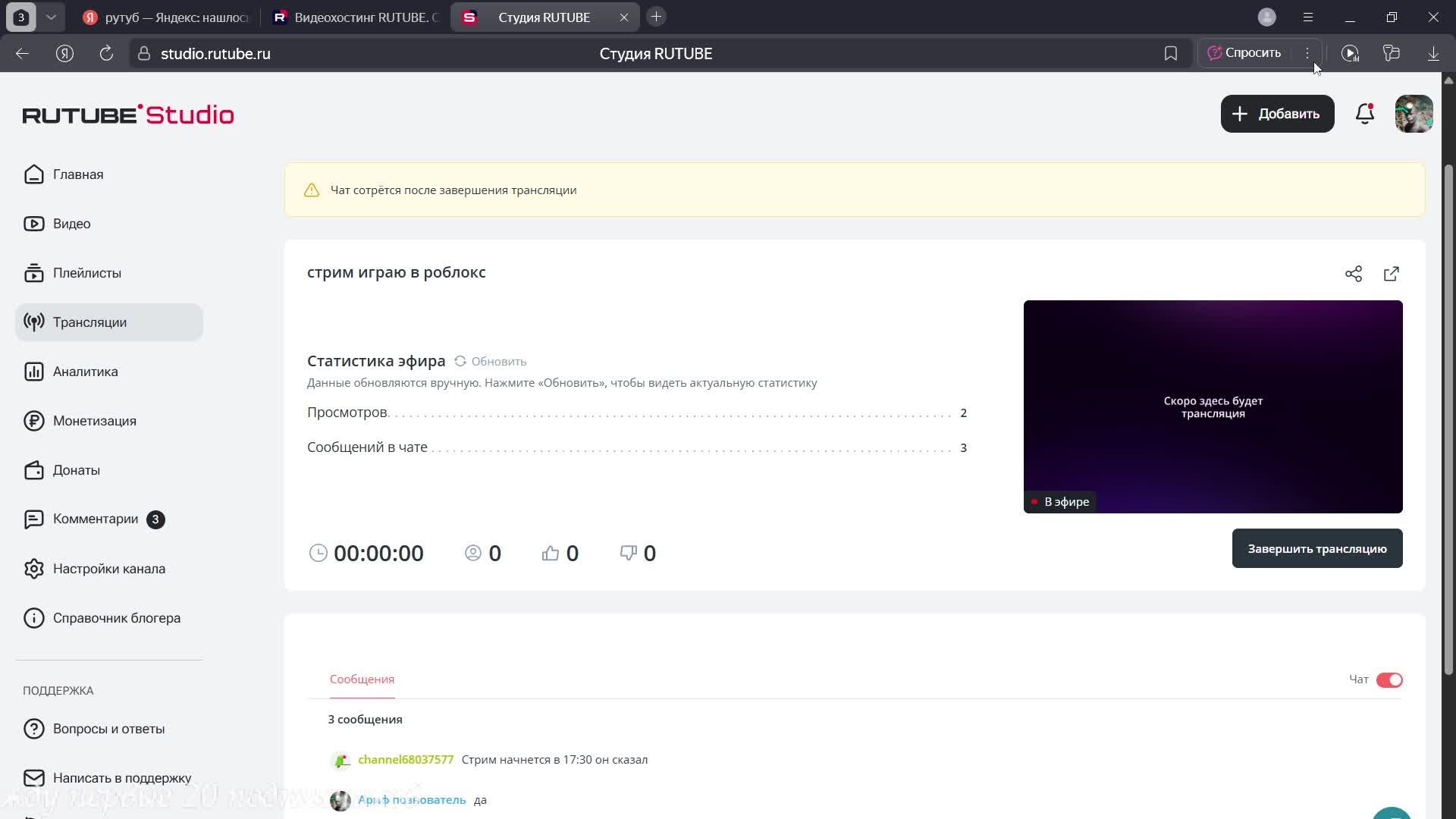The width and height of the screenshot is (1456, 819).
Task: Reload page with browser refresh icon
Action: coord(106,53)
